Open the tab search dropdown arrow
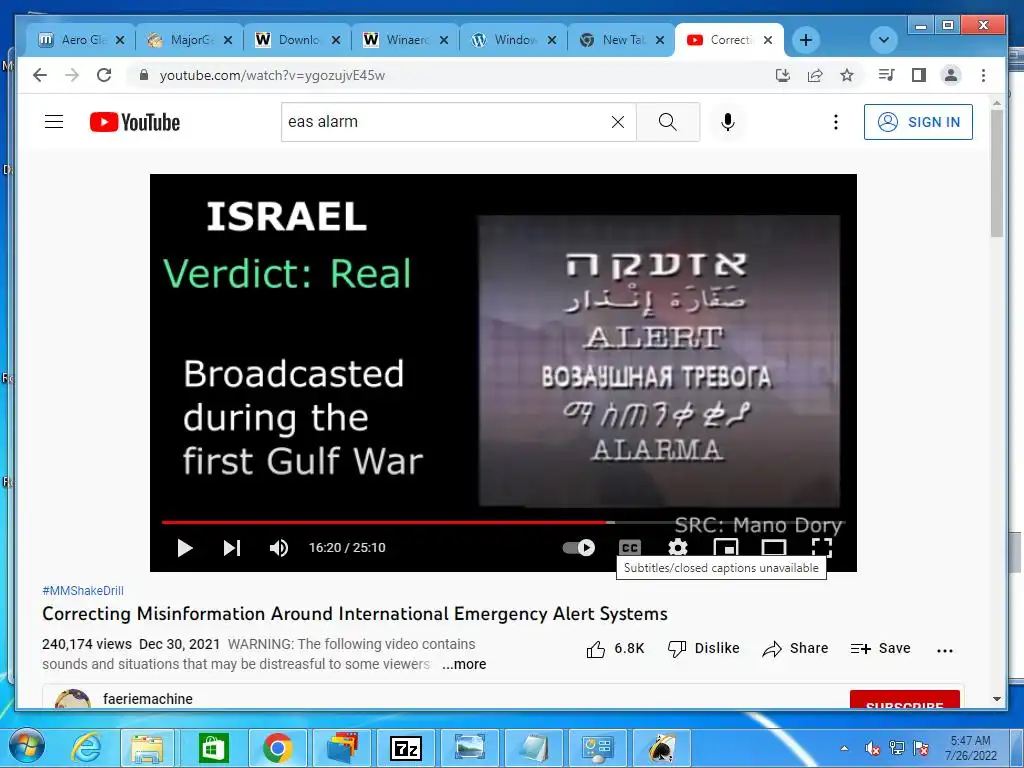This screenshot has height=768, width=1024. [884, 40]
